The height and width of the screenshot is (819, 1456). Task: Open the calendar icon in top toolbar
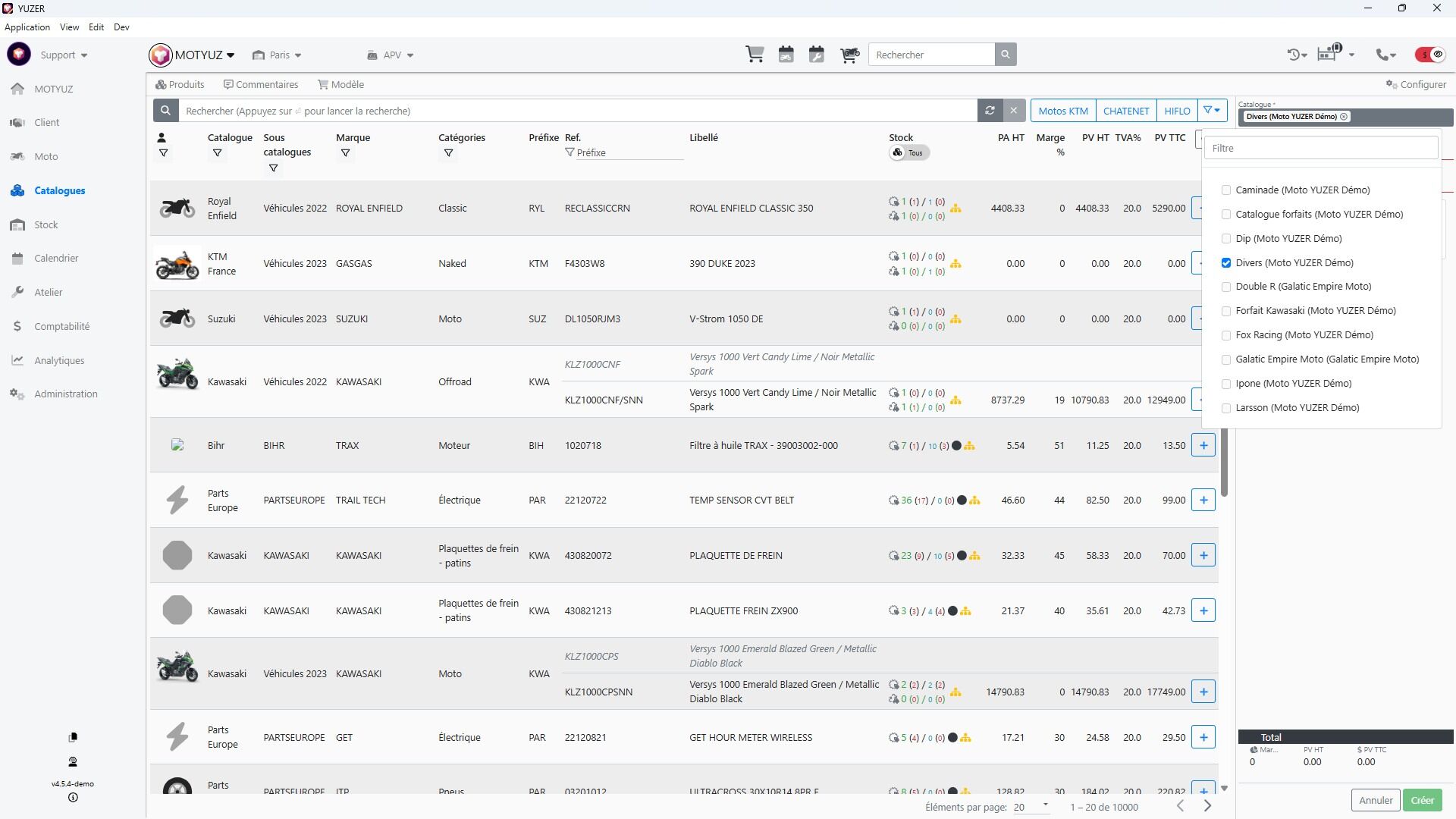786,55
